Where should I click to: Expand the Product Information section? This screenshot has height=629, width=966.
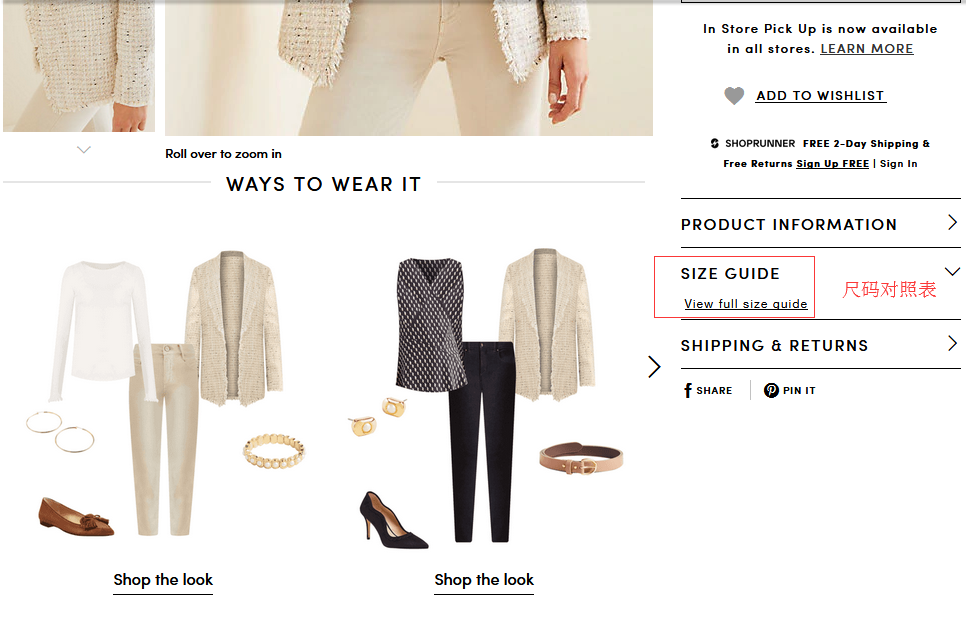[x=952, y=223]
